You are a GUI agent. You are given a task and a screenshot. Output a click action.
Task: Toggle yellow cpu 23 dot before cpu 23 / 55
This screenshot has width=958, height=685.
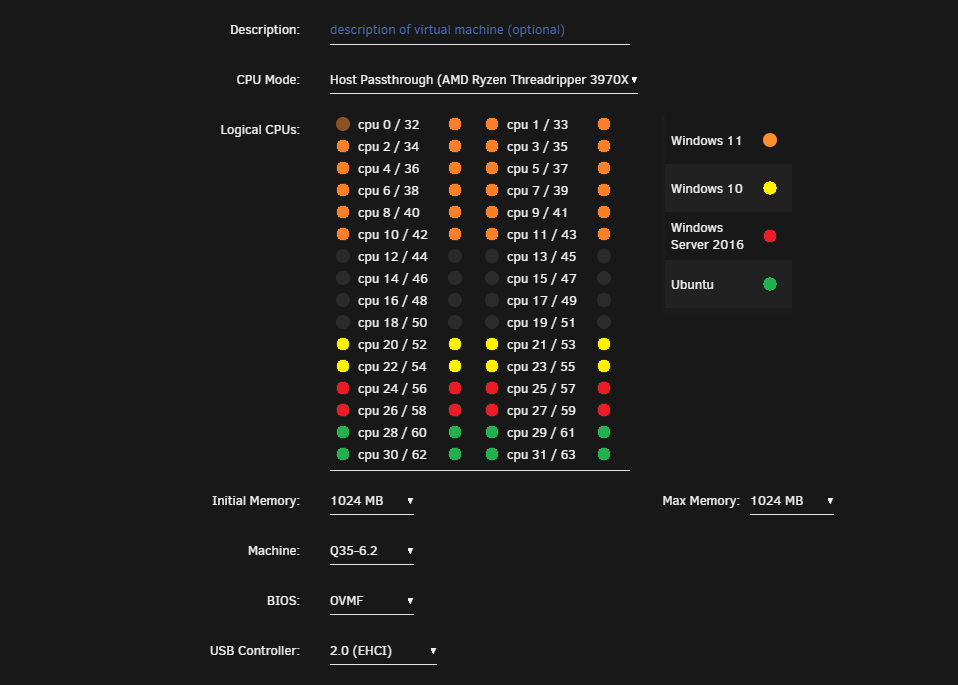[x=492, y=367]
